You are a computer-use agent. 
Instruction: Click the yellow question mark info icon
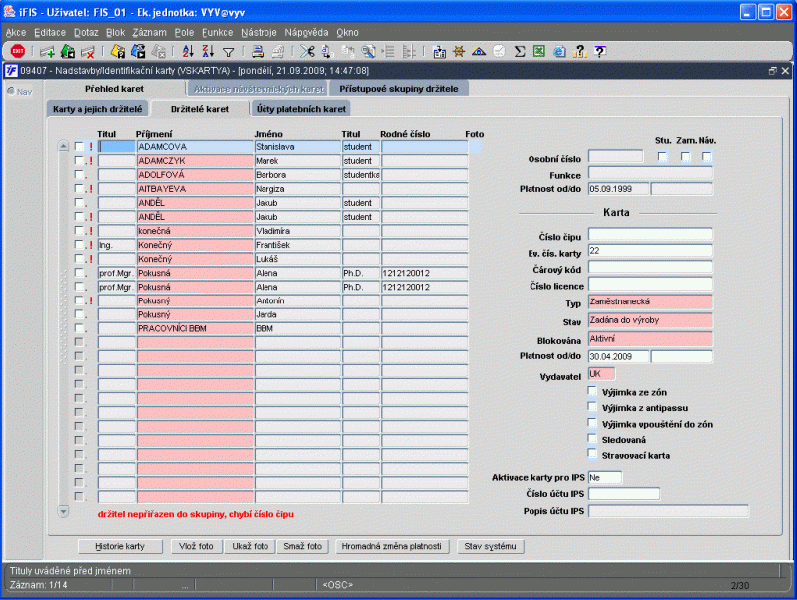click(x=579, y=51)
